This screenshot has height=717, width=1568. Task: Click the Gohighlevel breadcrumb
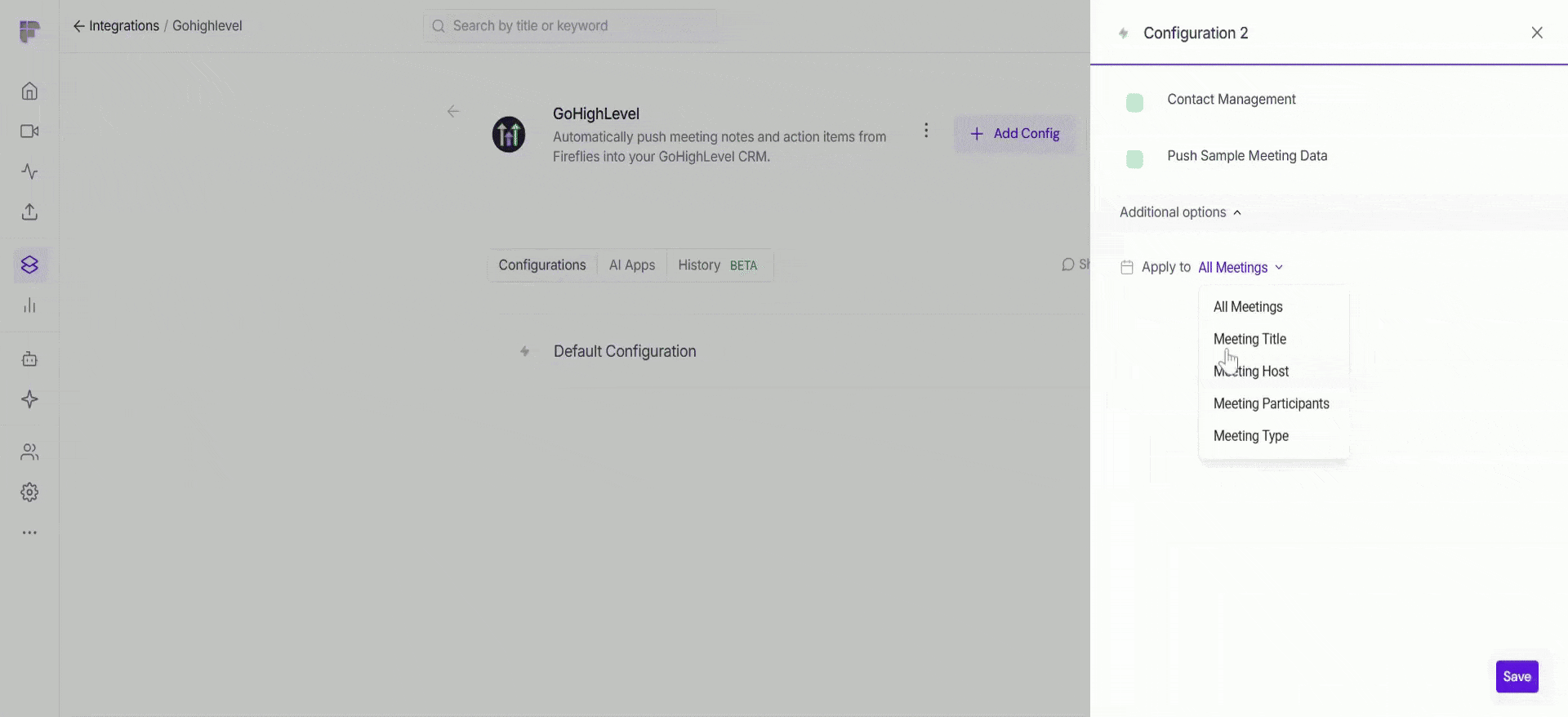(207, 26)
